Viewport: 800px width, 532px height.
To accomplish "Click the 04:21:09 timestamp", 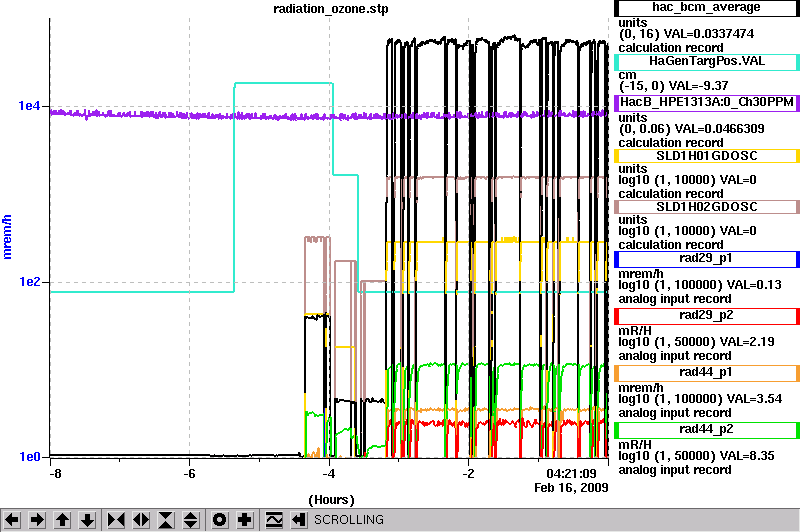I will pos(571,474).
